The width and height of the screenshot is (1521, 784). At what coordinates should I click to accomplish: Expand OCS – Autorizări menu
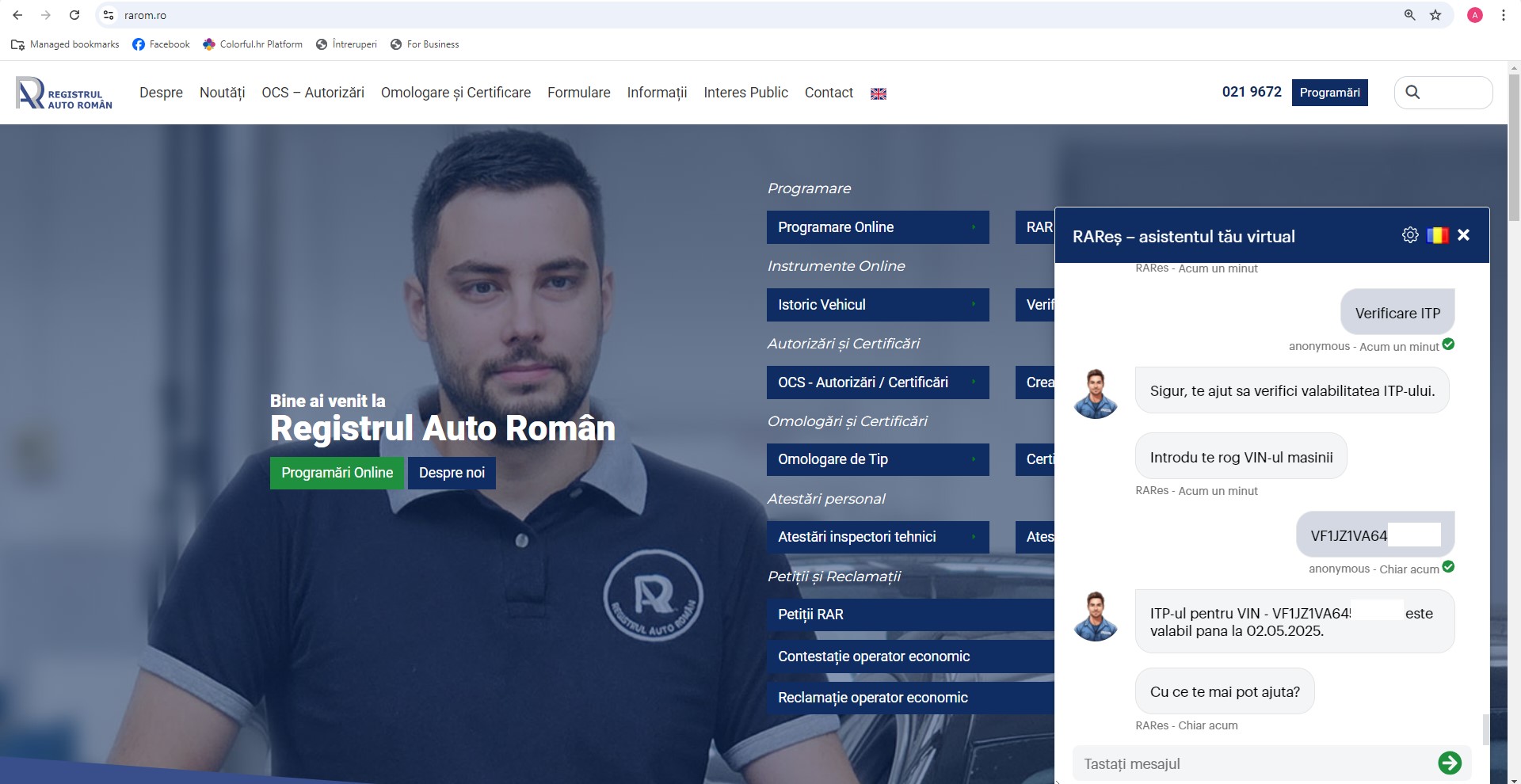pos(313,93)
